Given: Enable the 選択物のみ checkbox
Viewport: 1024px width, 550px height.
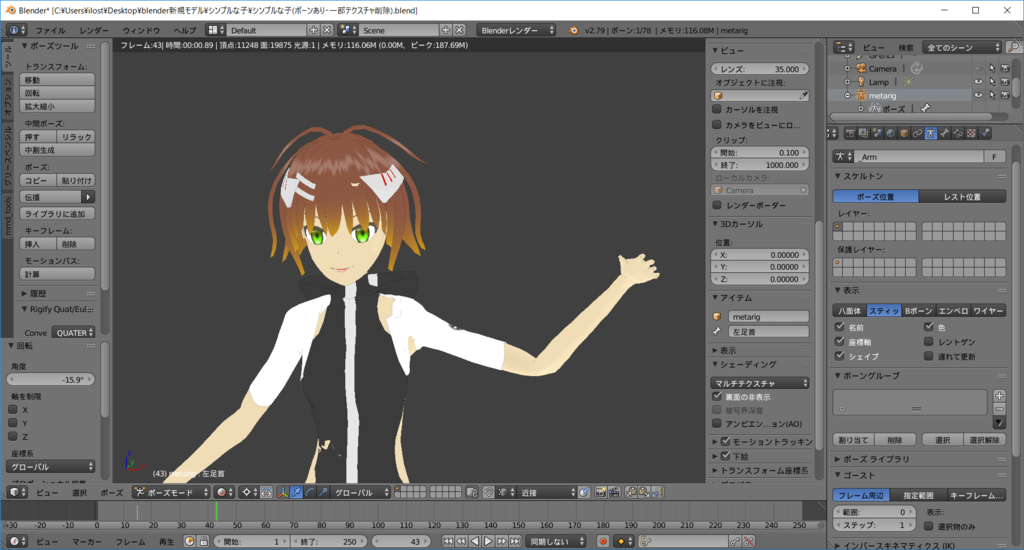Looking at the screenshot, I should 929,526.
